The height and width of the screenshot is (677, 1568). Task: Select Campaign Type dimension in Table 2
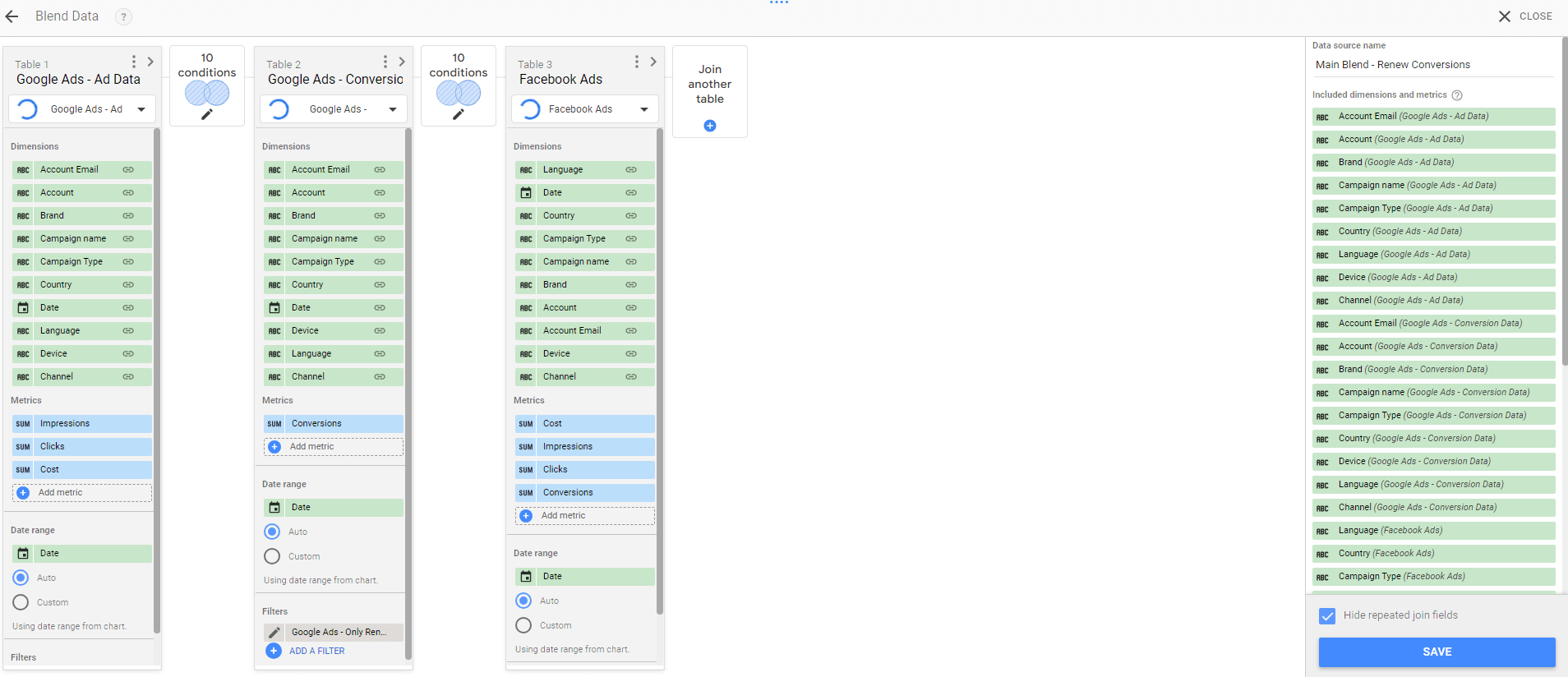pos(334,262)
